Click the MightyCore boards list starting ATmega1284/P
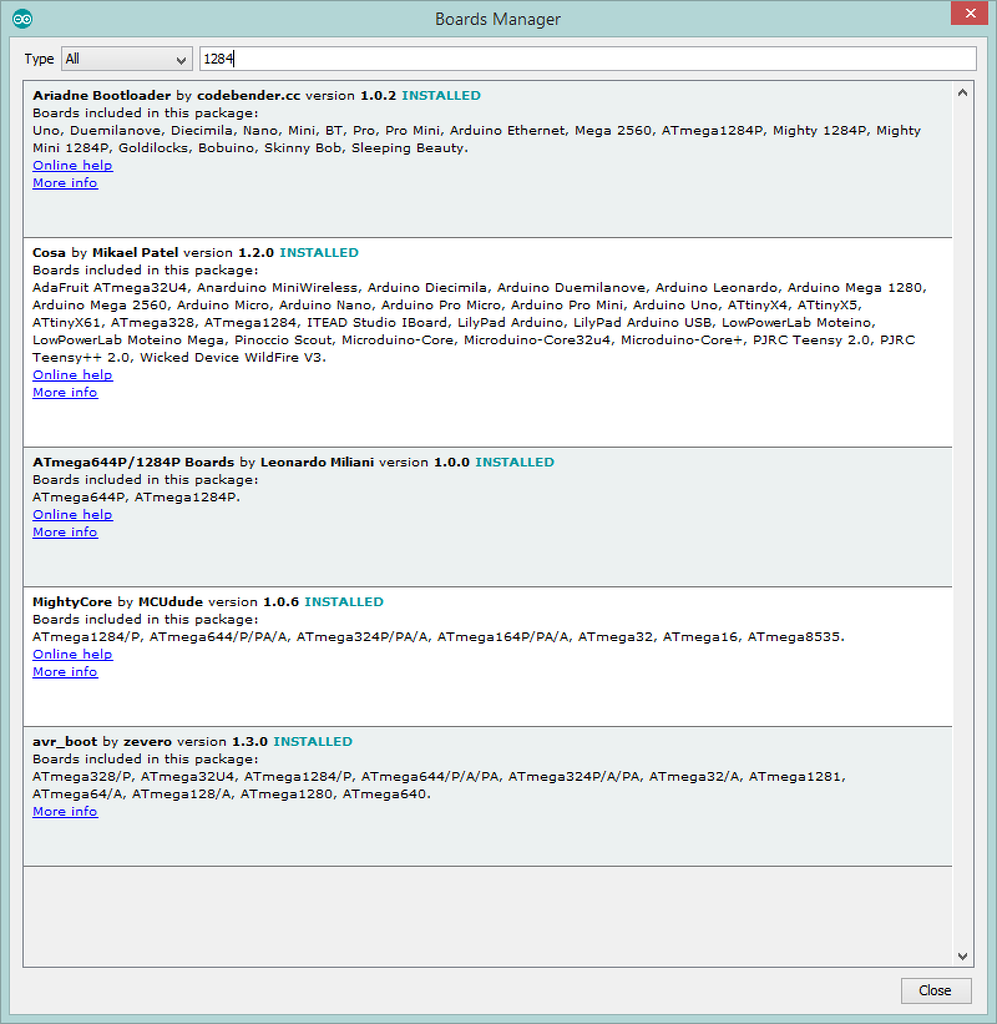Image resolution: width=997 pixels, height=1024 pixels. tap(439, 637)
